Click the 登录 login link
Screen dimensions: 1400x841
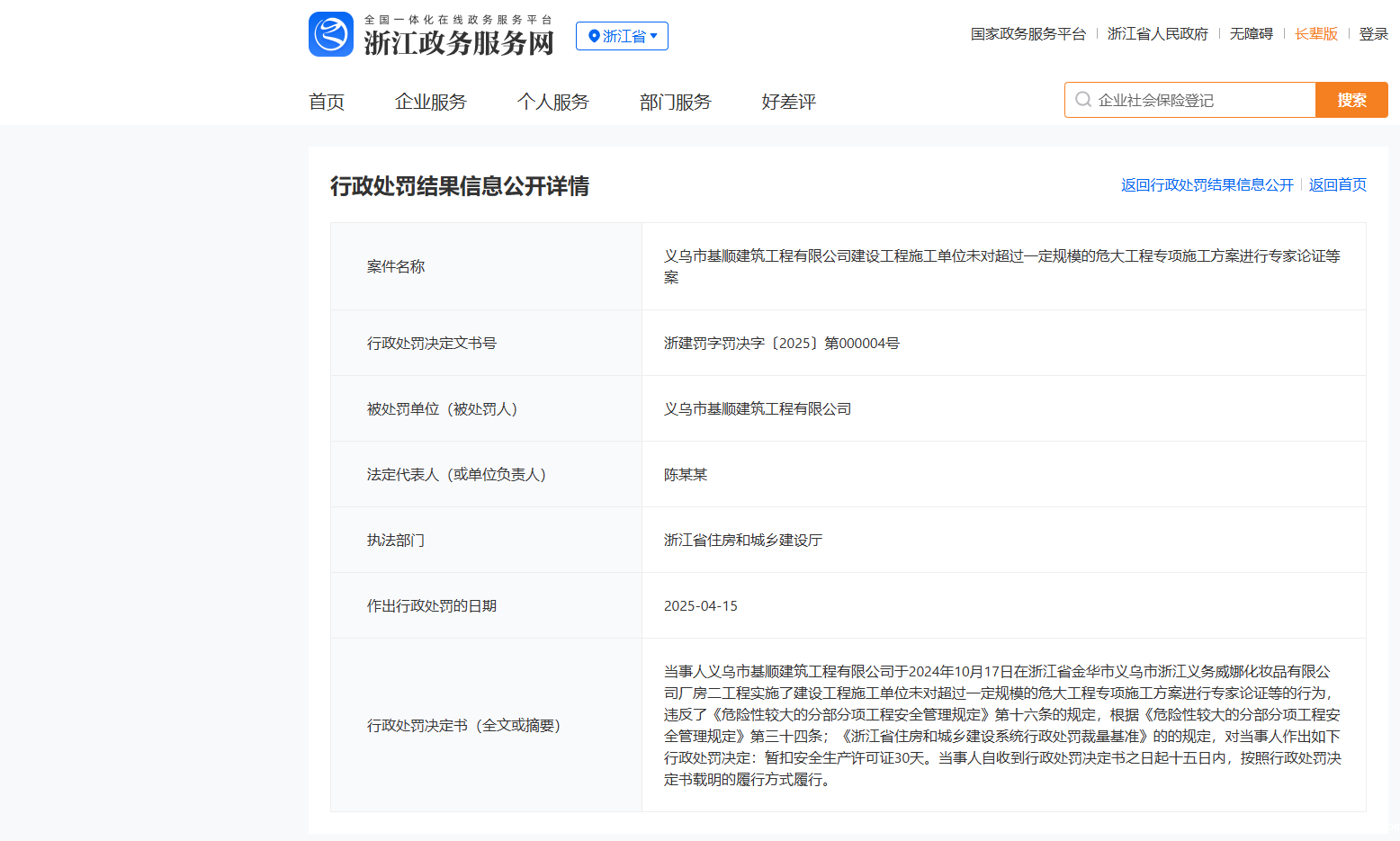pos(1374,33)
